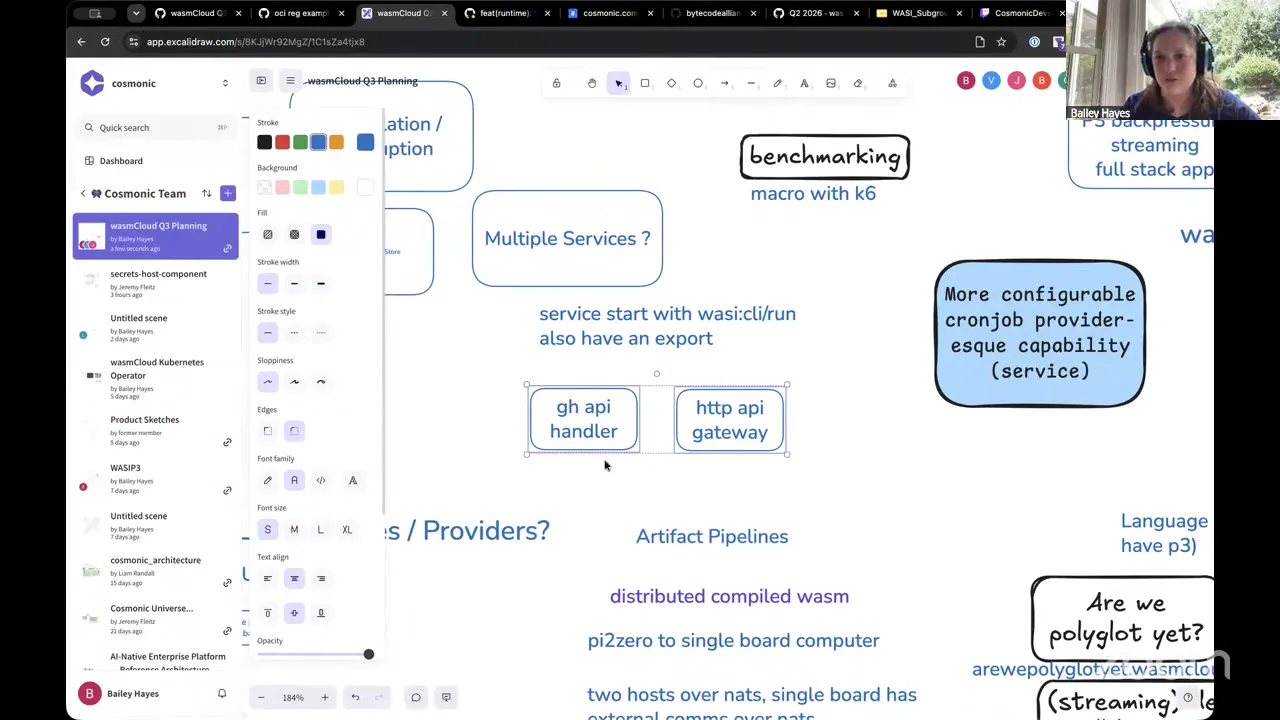Set edges to sharp
The width and height of the screenshot is (1280, 720).
[267, 431]
